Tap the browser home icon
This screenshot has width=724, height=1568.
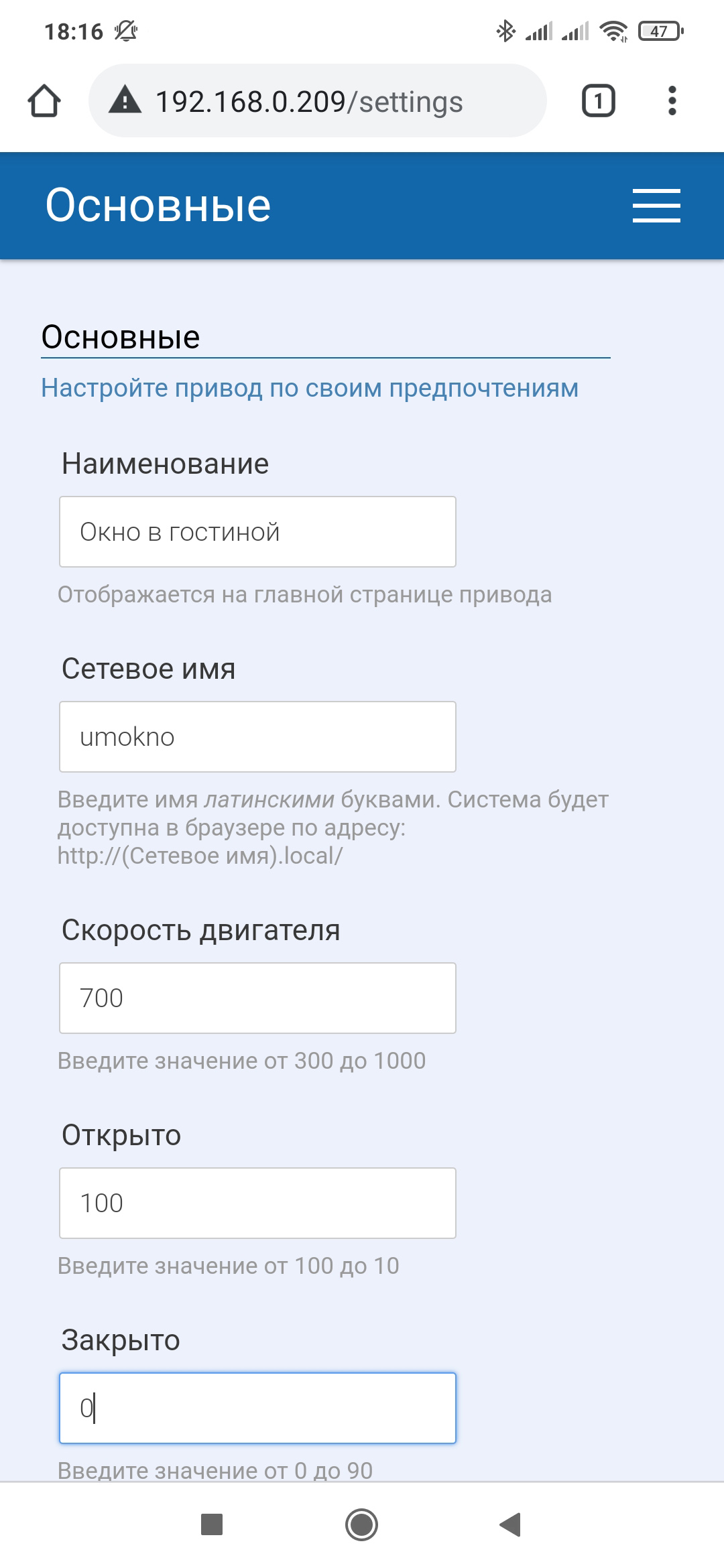(x=44, y=101)
